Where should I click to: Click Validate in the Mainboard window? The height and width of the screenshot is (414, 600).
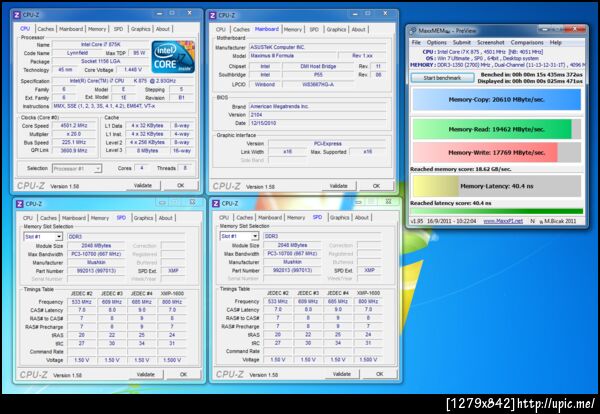(339, 186)
